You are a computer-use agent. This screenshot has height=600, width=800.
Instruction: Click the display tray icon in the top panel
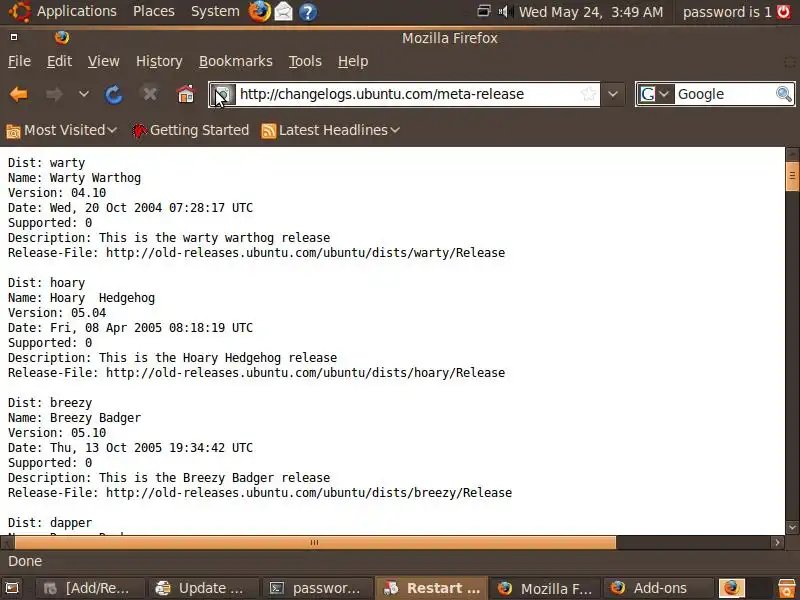[484, 11]
